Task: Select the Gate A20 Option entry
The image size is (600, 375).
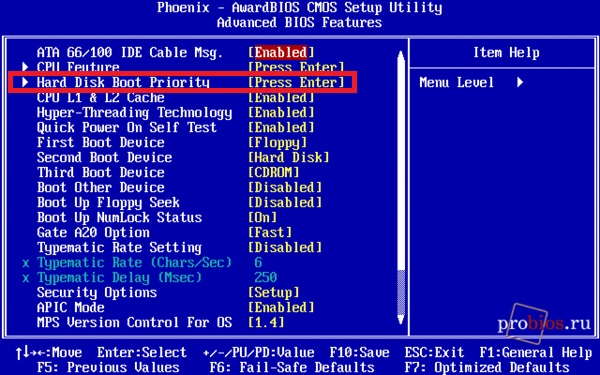Action: 93,233
